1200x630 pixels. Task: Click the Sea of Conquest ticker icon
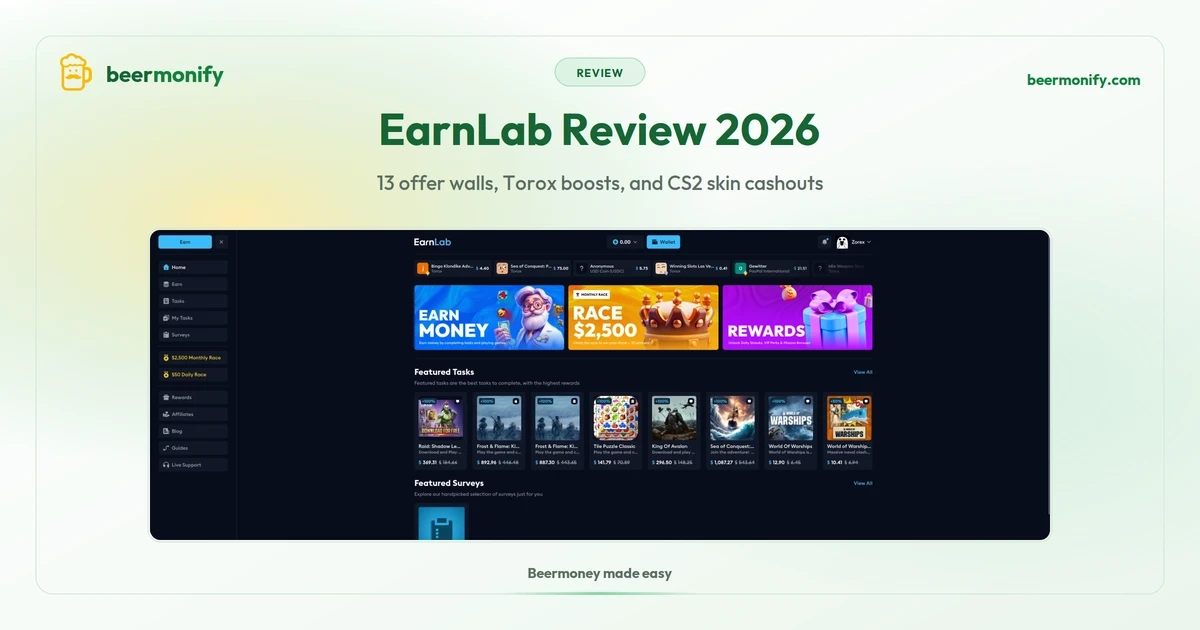pos(502,268)
